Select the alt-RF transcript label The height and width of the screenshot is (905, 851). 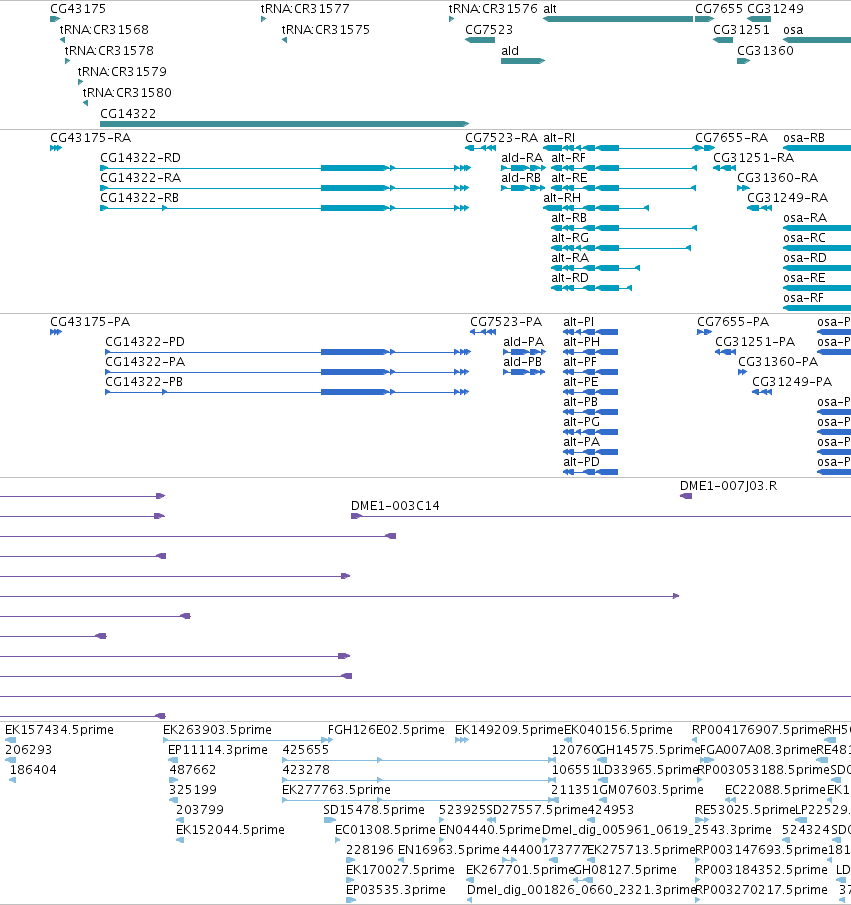point(569,158)
